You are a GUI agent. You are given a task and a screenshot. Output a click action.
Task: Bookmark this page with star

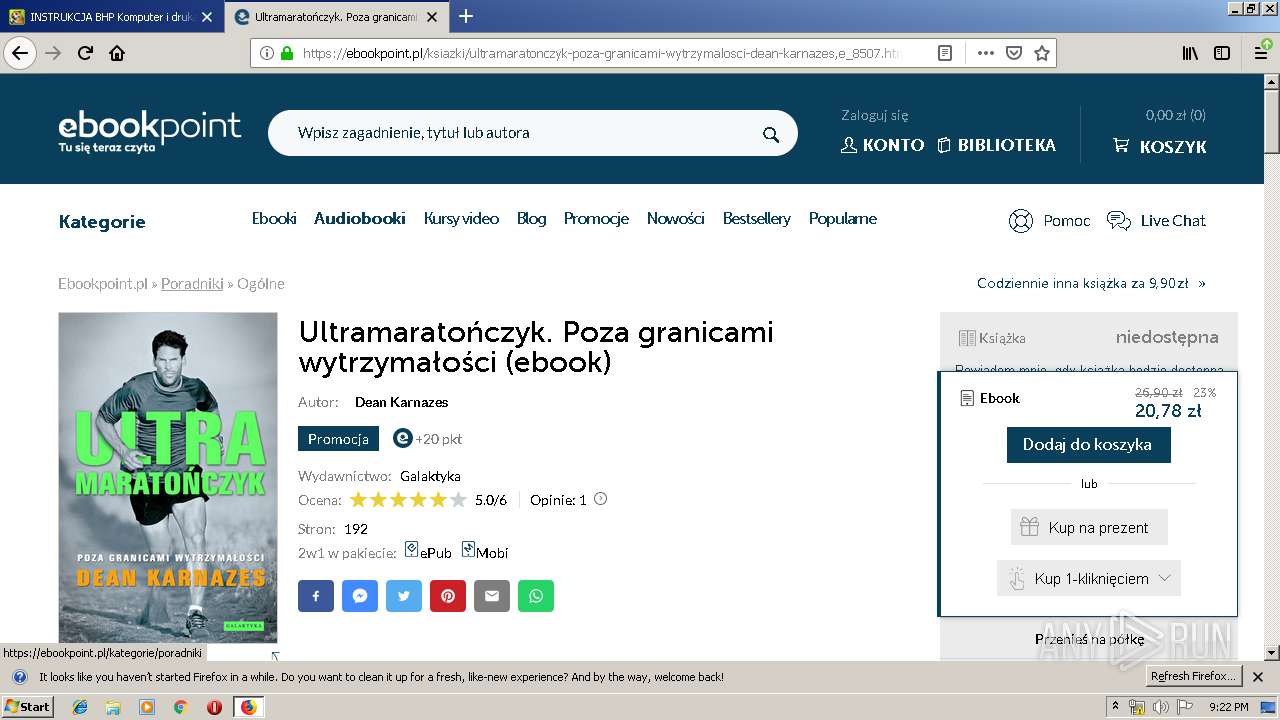click(1042, 53)
